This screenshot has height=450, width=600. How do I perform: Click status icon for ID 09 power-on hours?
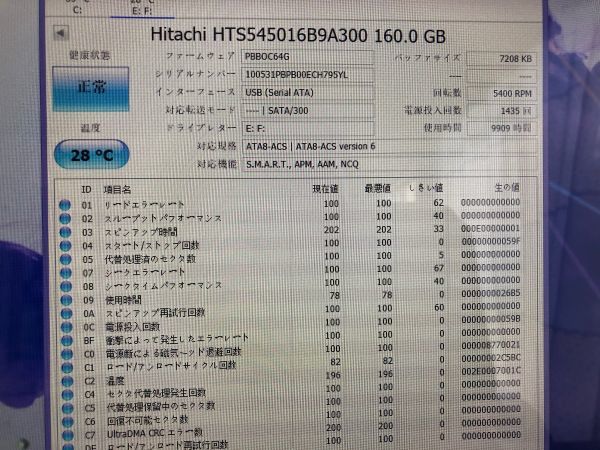pyautogui.click(x=66, y=300)
